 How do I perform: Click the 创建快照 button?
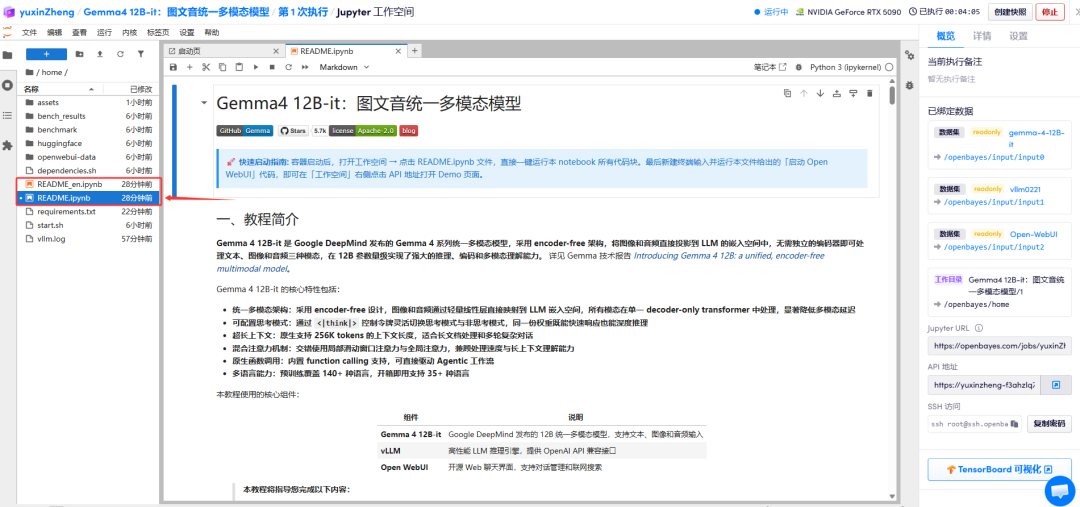(1010, 12)
